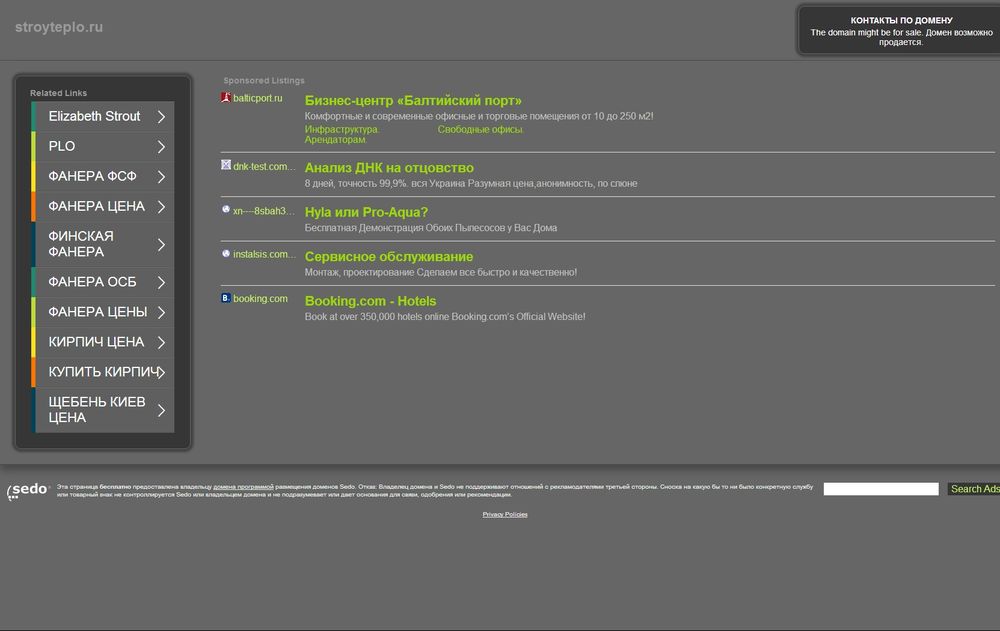
Task: Click the booking.com domain link
Action: click(x=260, y=299)
